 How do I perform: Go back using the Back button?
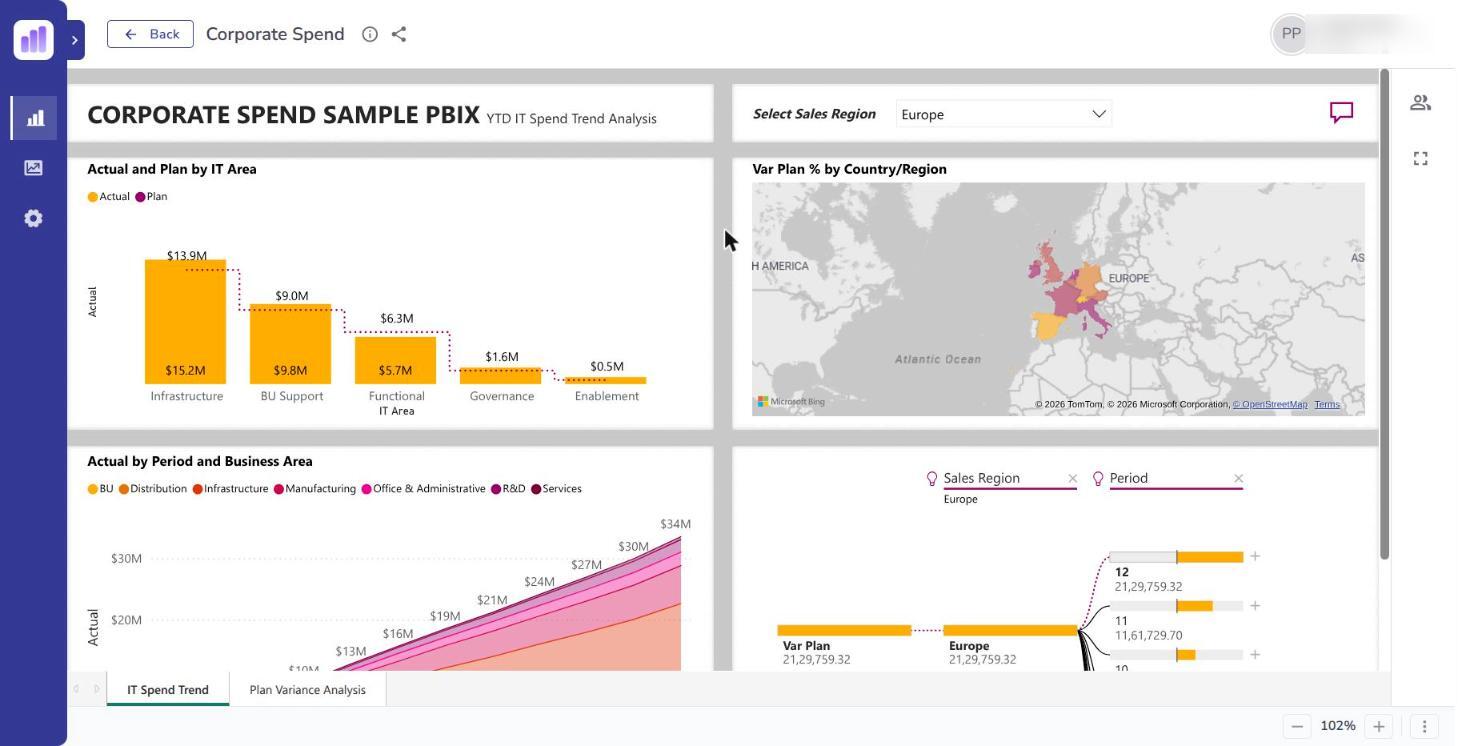[x=150, y=34]
